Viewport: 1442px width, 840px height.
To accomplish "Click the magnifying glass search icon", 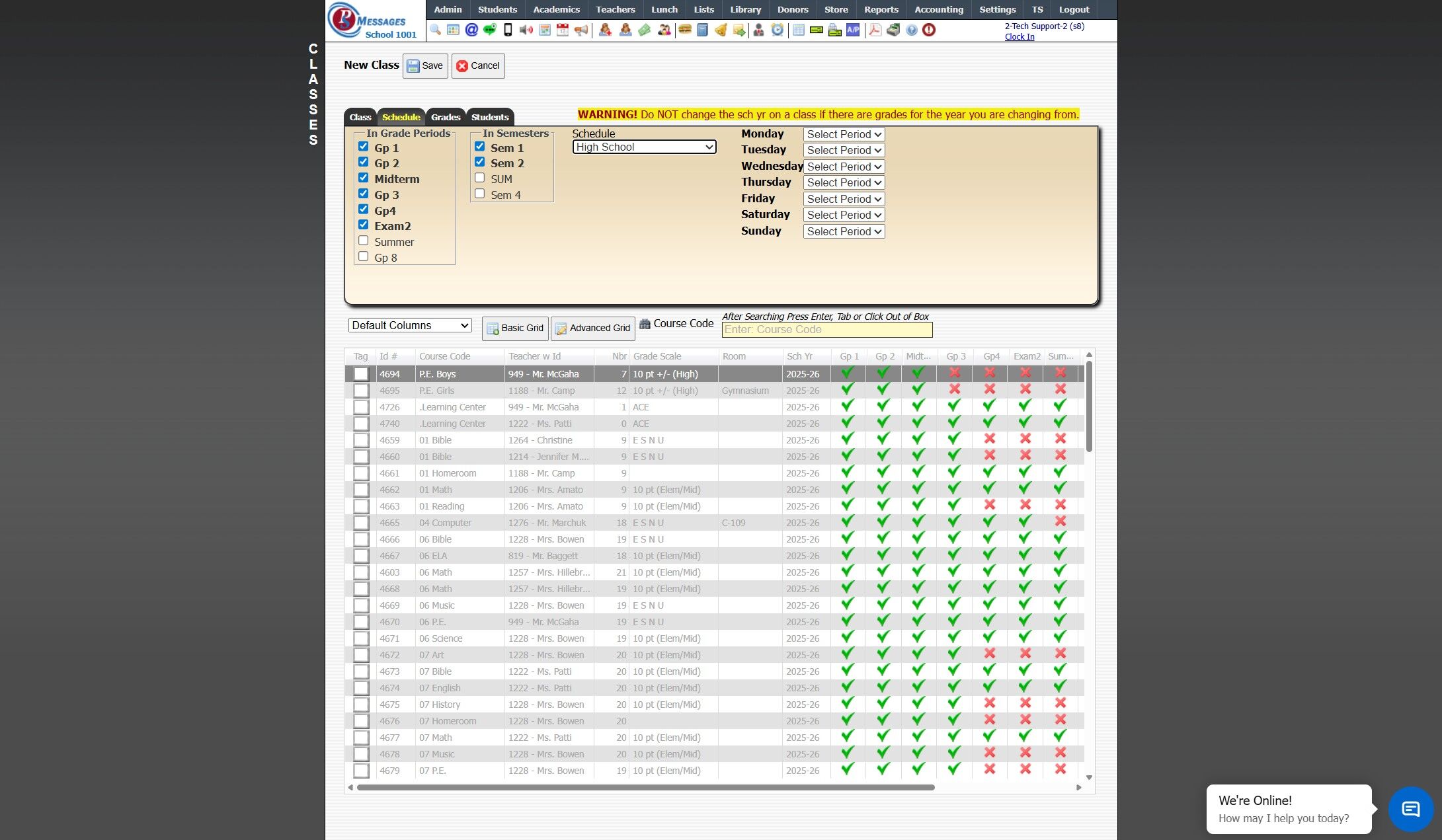I will (x=435, y=30).
